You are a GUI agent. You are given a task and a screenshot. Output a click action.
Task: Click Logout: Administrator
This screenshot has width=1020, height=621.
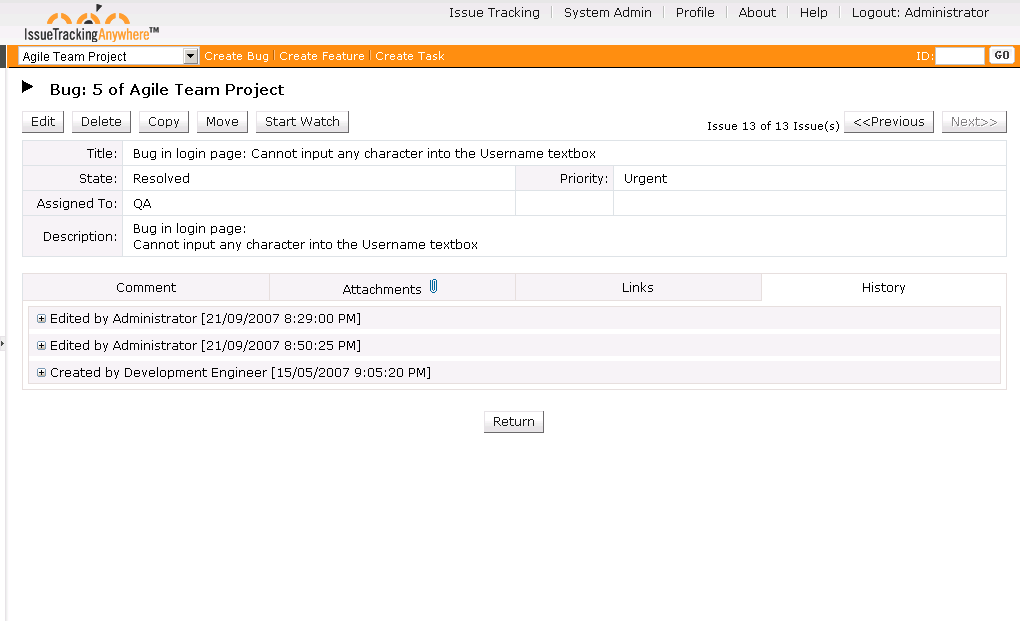click(x=918, y=13)
